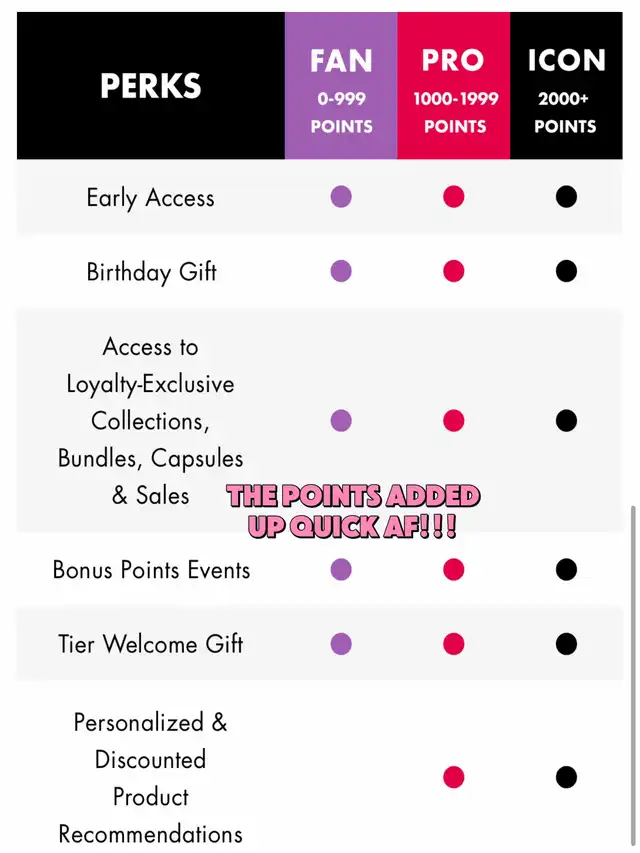Click the black Icon dot for Tier Welcome Gift
640x853 pixels.
(566, 644)
